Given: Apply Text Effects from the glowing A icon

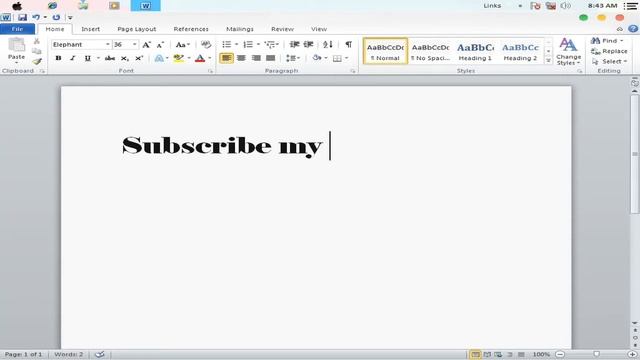Looking at the screenshot, I should 159,58.
